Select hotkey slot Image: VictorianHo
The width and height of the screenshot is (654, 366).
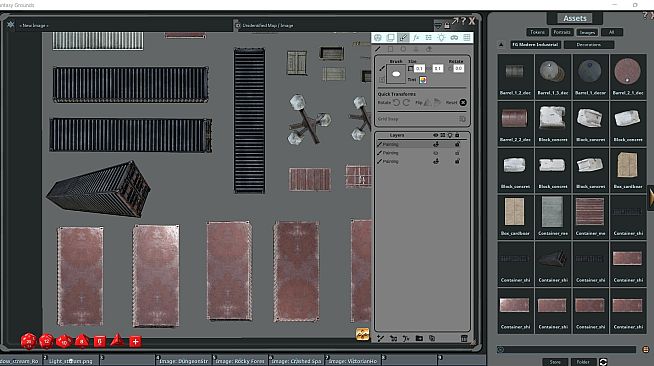[352, 361]
